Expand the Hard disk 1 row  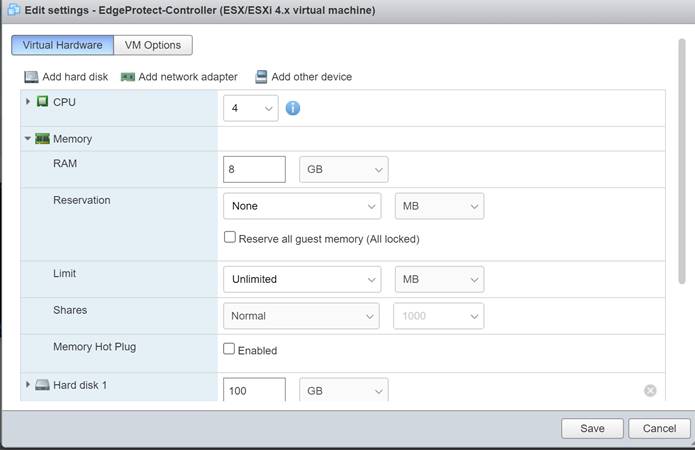(x=28, y=384)
